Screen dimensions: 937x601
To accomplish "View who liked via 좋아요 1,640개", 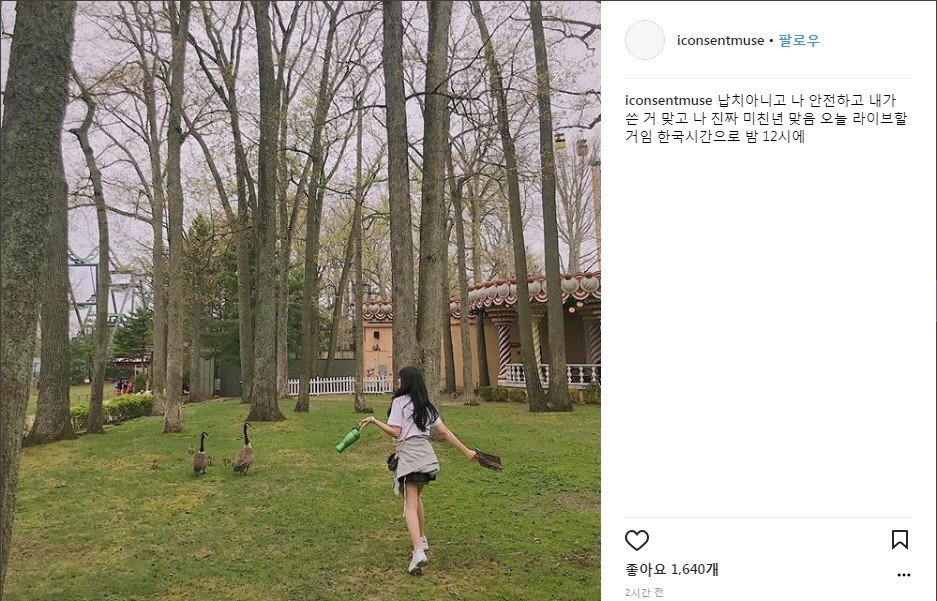I will pos(672,569).
